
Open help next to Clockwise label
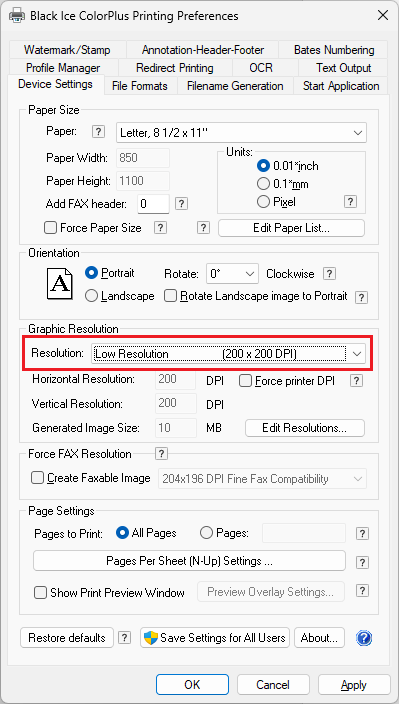coord(330,273)
